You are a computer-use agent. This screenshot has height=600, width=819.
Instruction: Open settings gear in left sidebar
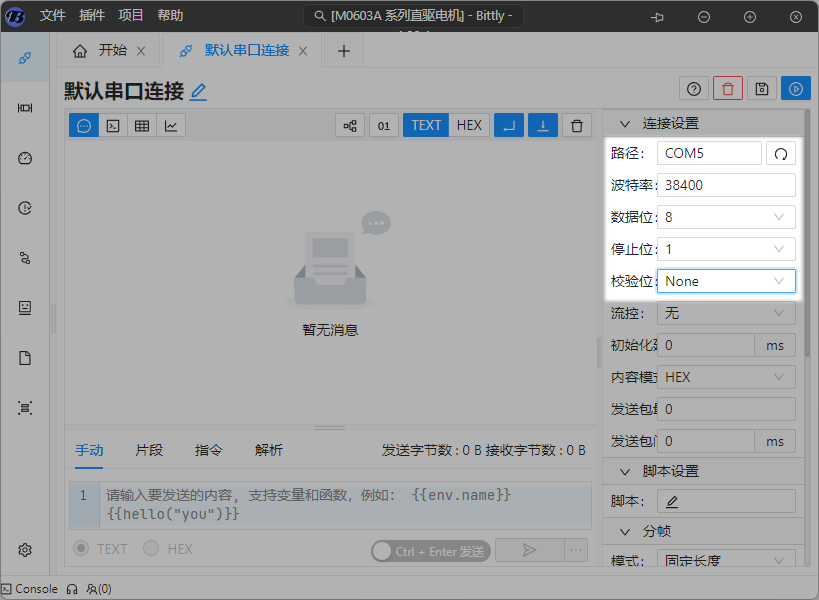25,550
